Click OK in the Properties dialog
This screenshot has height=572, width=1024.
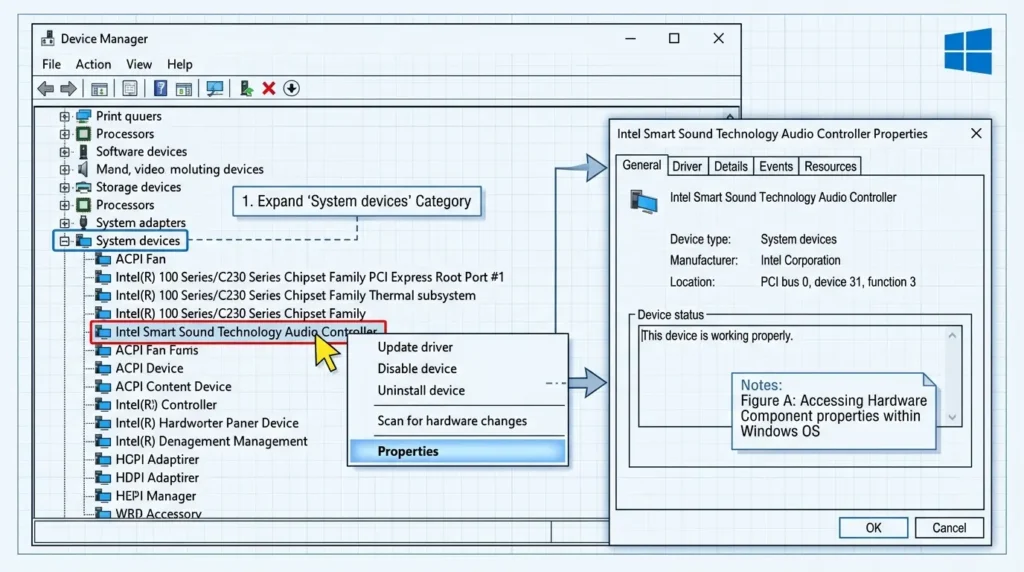(873, 528)
